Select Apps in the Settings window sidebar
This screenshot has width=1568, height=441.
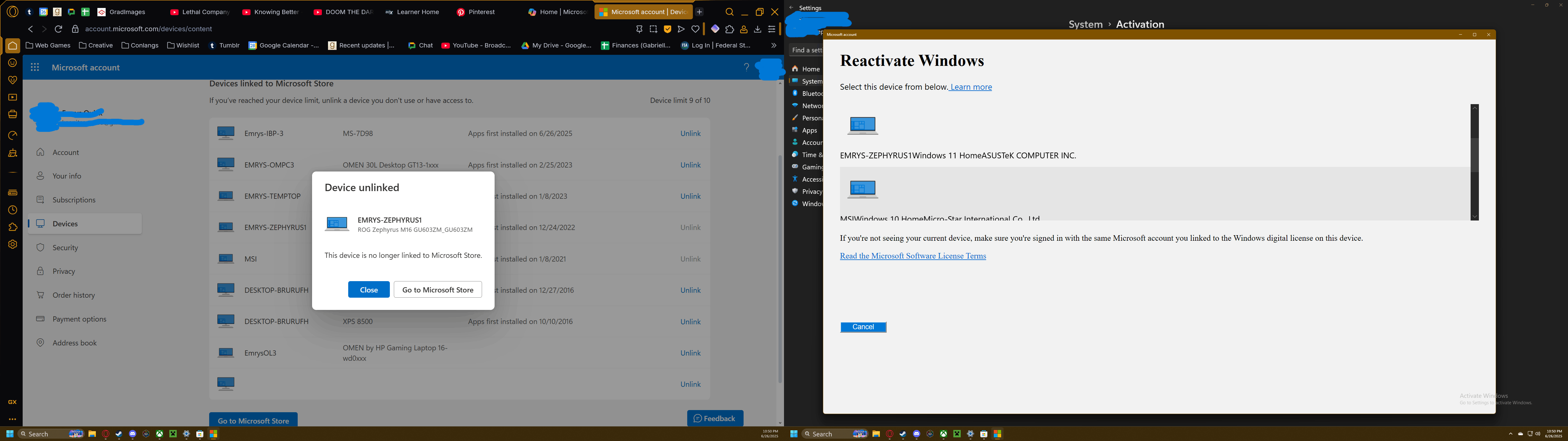coord(806,130)
